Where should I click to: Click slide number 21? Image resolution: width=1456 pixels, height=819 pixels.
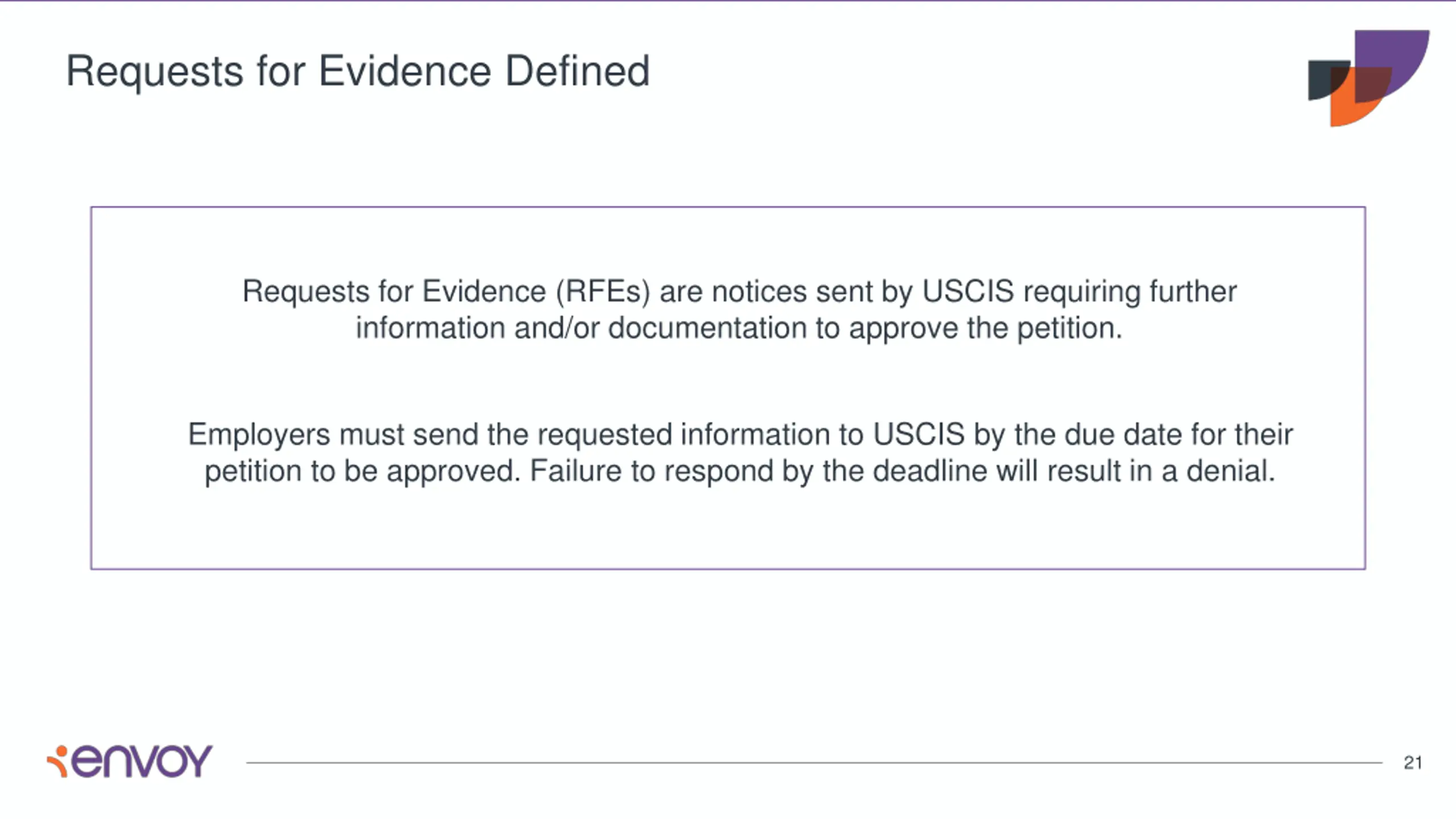(1413, 763)
